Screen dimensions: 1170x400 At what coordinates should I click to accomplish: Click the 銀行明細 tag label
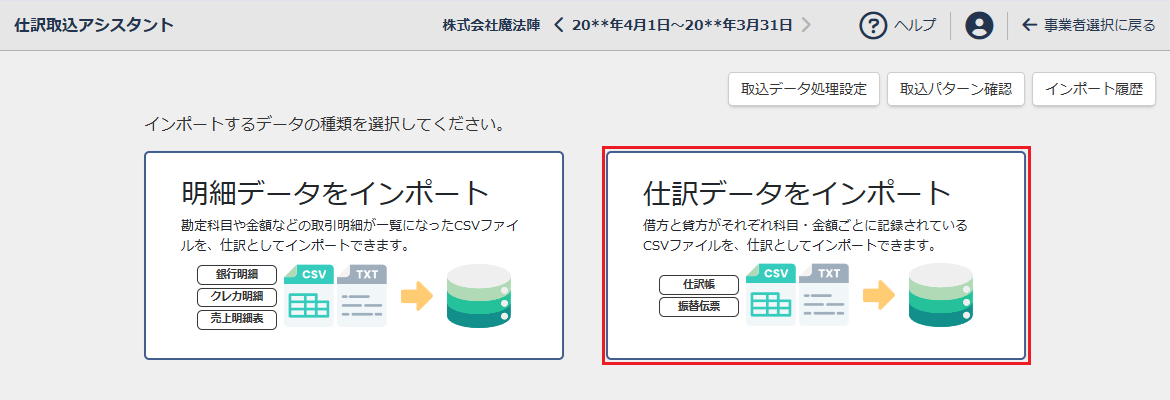237,274
